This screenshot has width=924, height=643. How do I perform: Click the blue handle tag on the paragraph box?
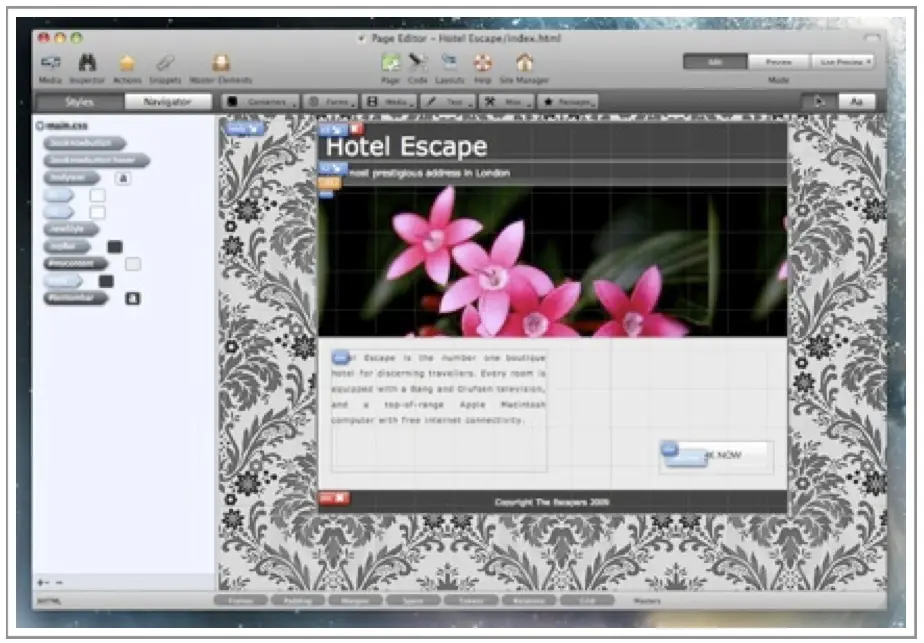click(x=341, y=357)
